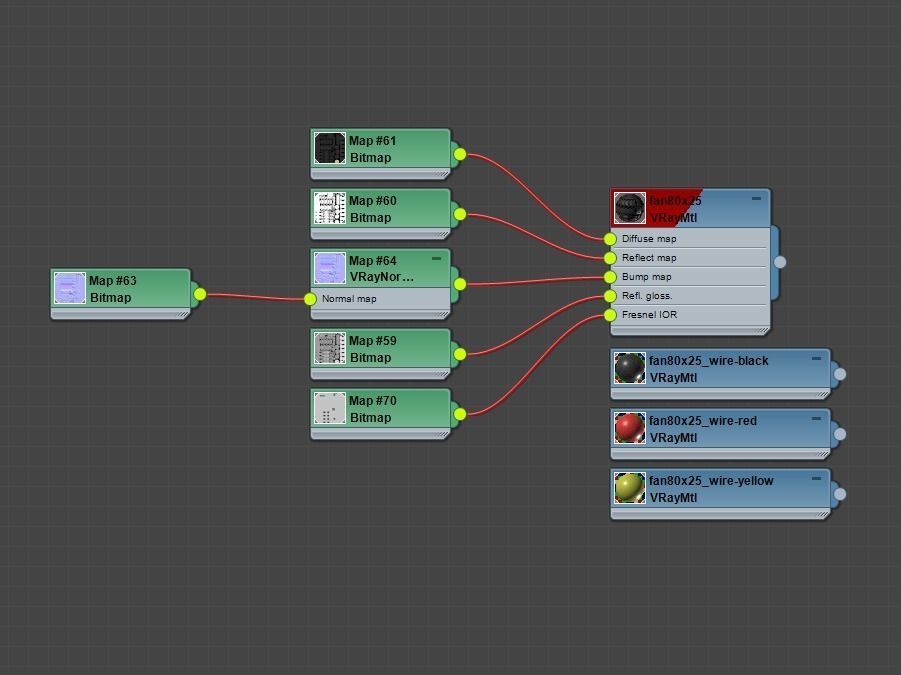Viewport: 901px width, 675px height.
Task: Click the Normal map slot label
Action: pyautogui.click(x=349, y=299)
